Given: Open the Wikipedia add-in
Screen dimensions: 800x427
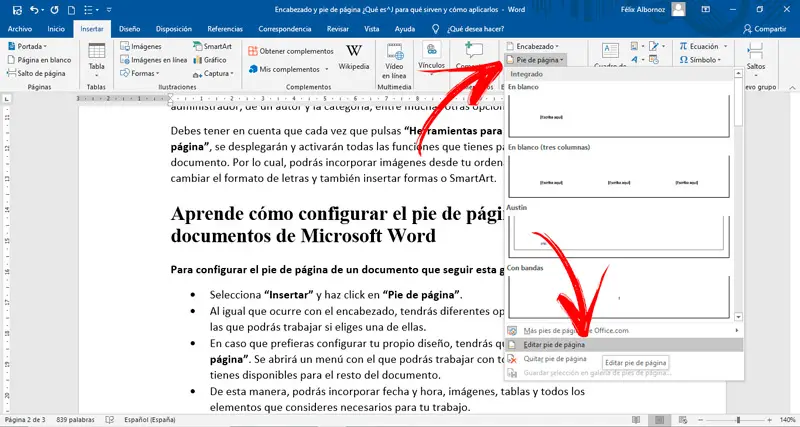Looking at the screenshot, I should click(x=354, y=57).
